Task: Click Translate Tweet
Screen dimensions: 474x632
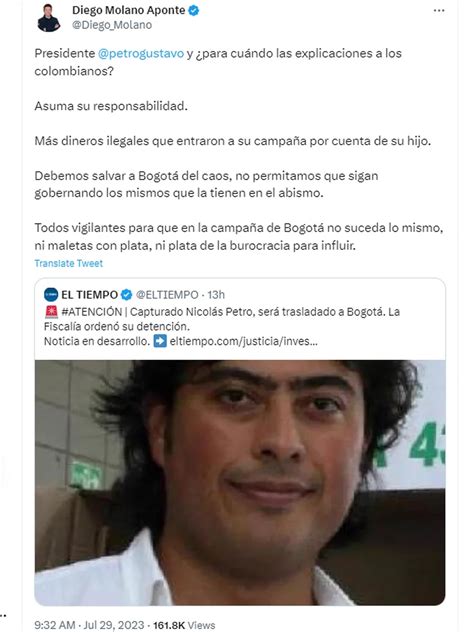Action: point(69,263)
